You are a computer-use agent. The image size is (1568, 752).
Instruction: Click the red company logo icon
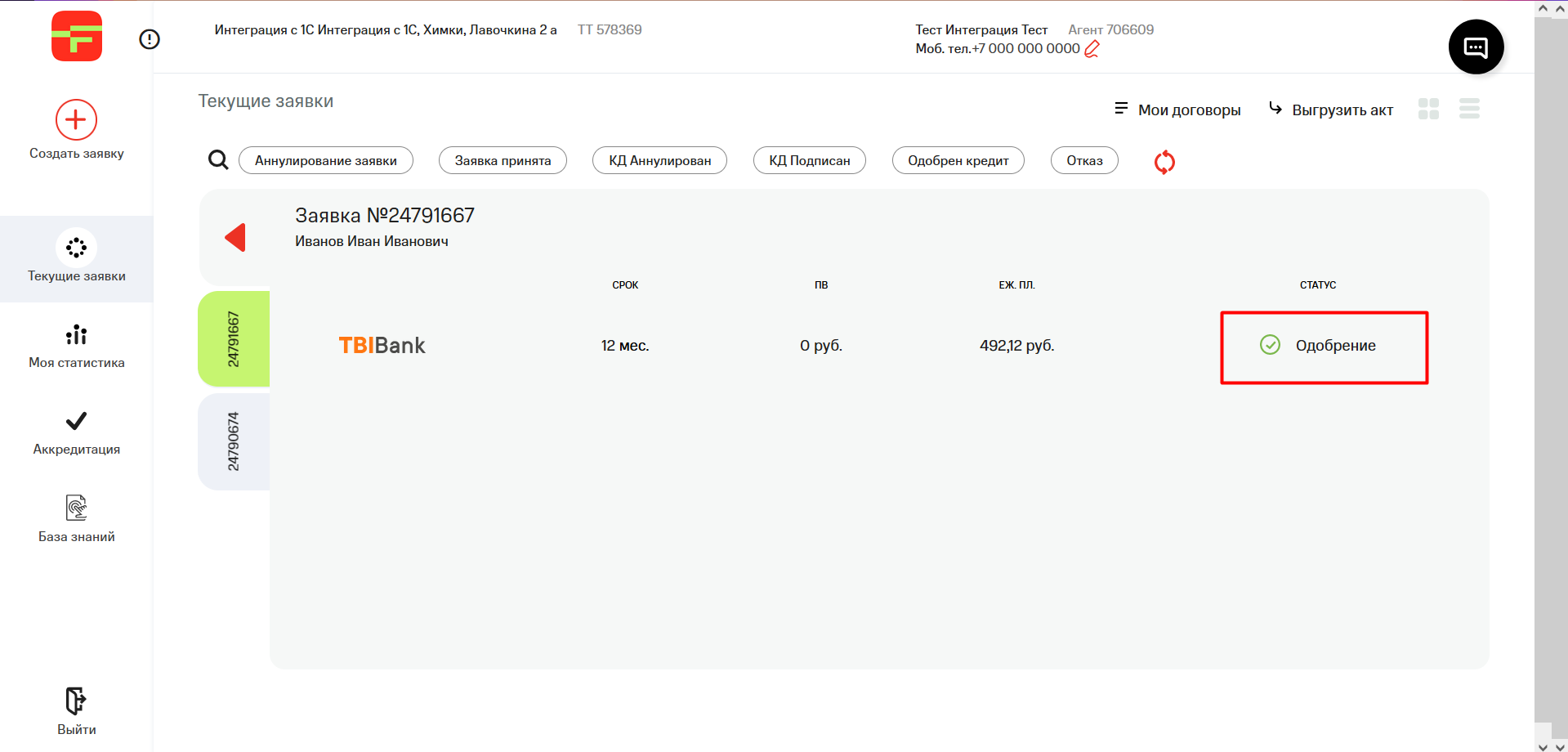[77, 36]
